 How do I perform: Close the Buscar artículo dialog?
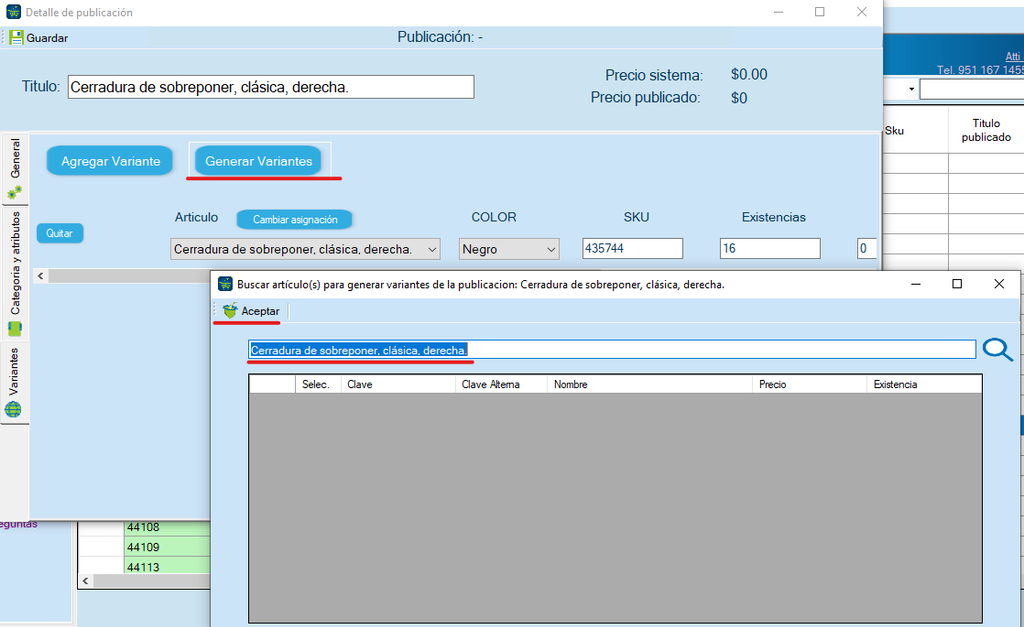tap(999, 283)
